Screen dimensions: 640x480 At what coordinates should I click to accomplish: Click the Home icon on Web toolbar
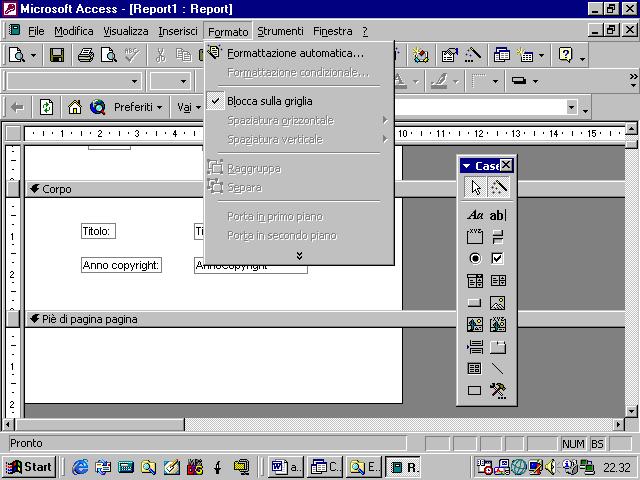tap(75, 107)
